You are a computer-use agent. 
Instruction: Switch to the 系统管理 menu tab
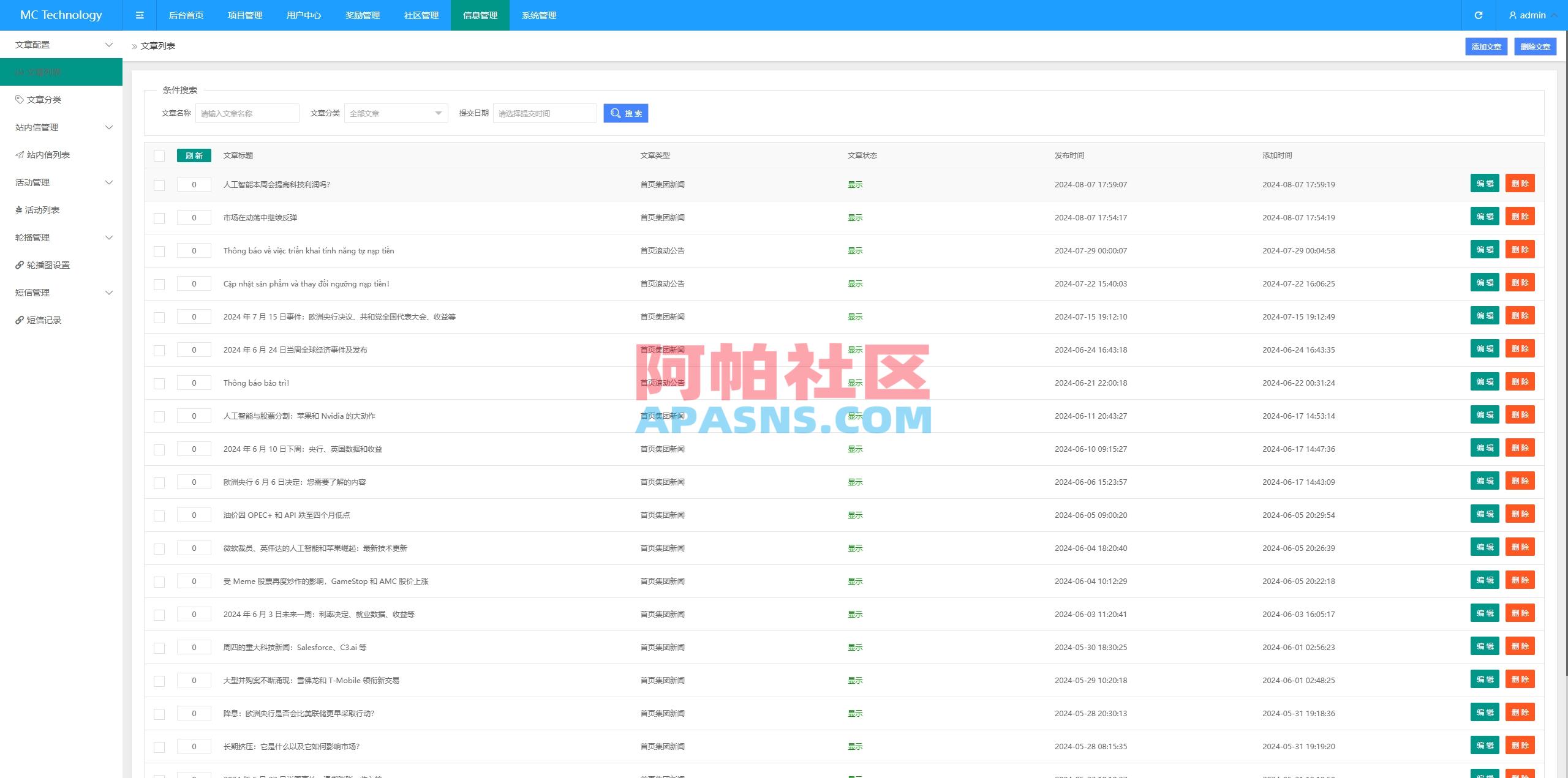click(538, 15)
